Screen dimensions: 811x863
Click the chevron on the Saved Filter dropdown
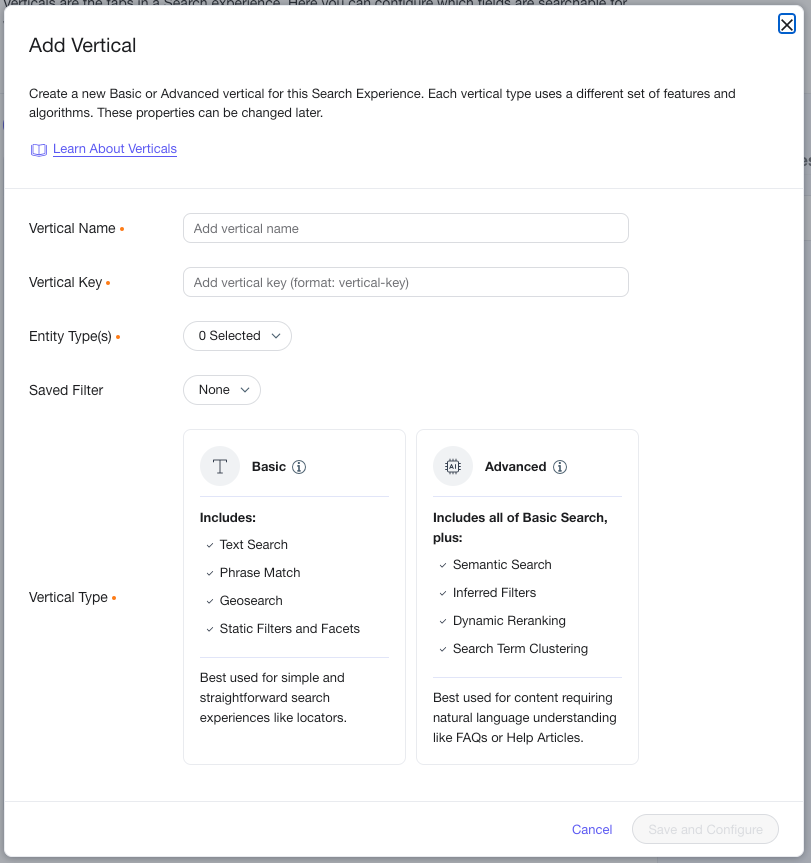coord(245,390)
